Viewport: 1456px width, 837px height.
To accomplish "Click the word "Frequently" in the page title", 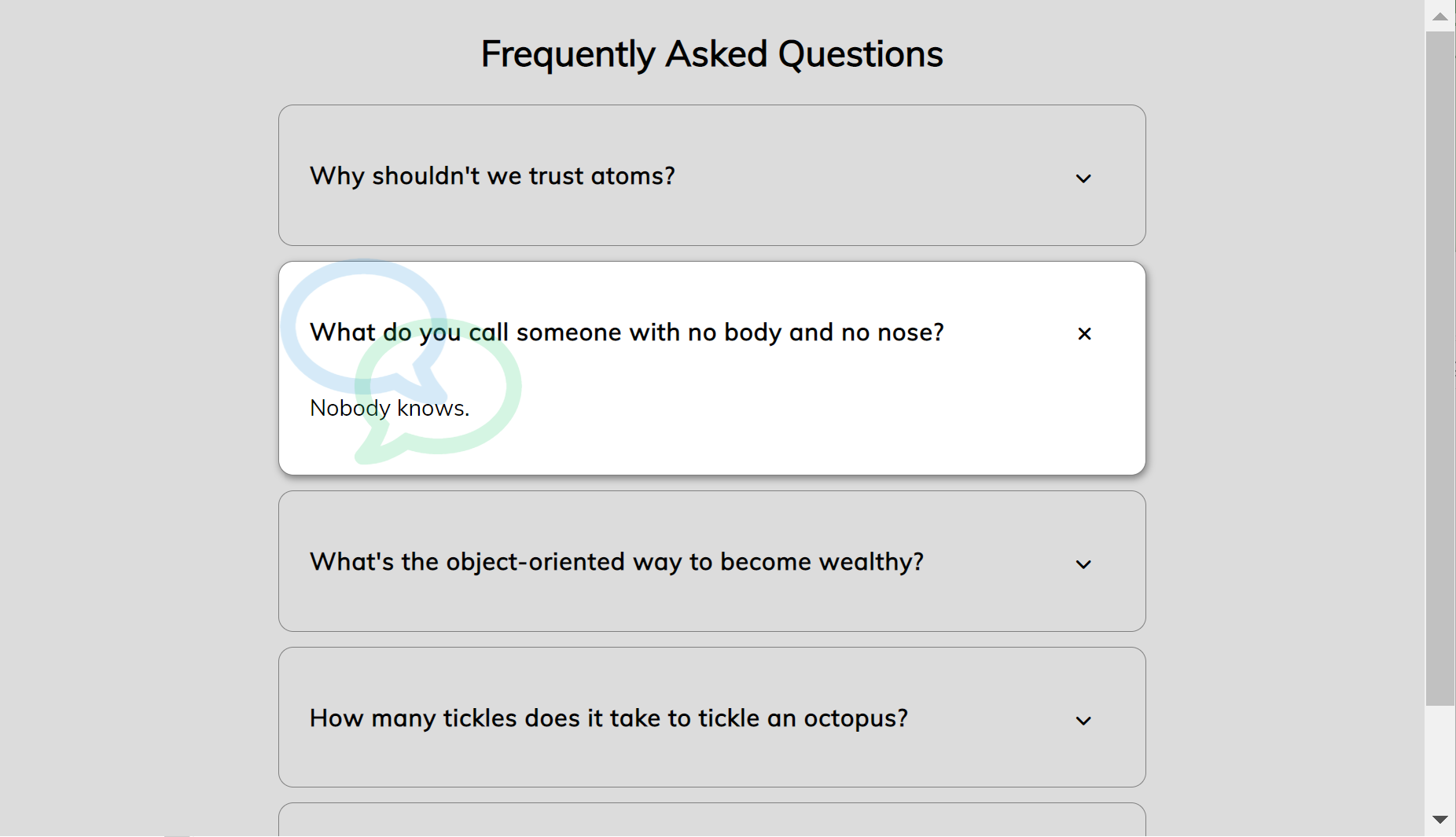I will (568, 54).
